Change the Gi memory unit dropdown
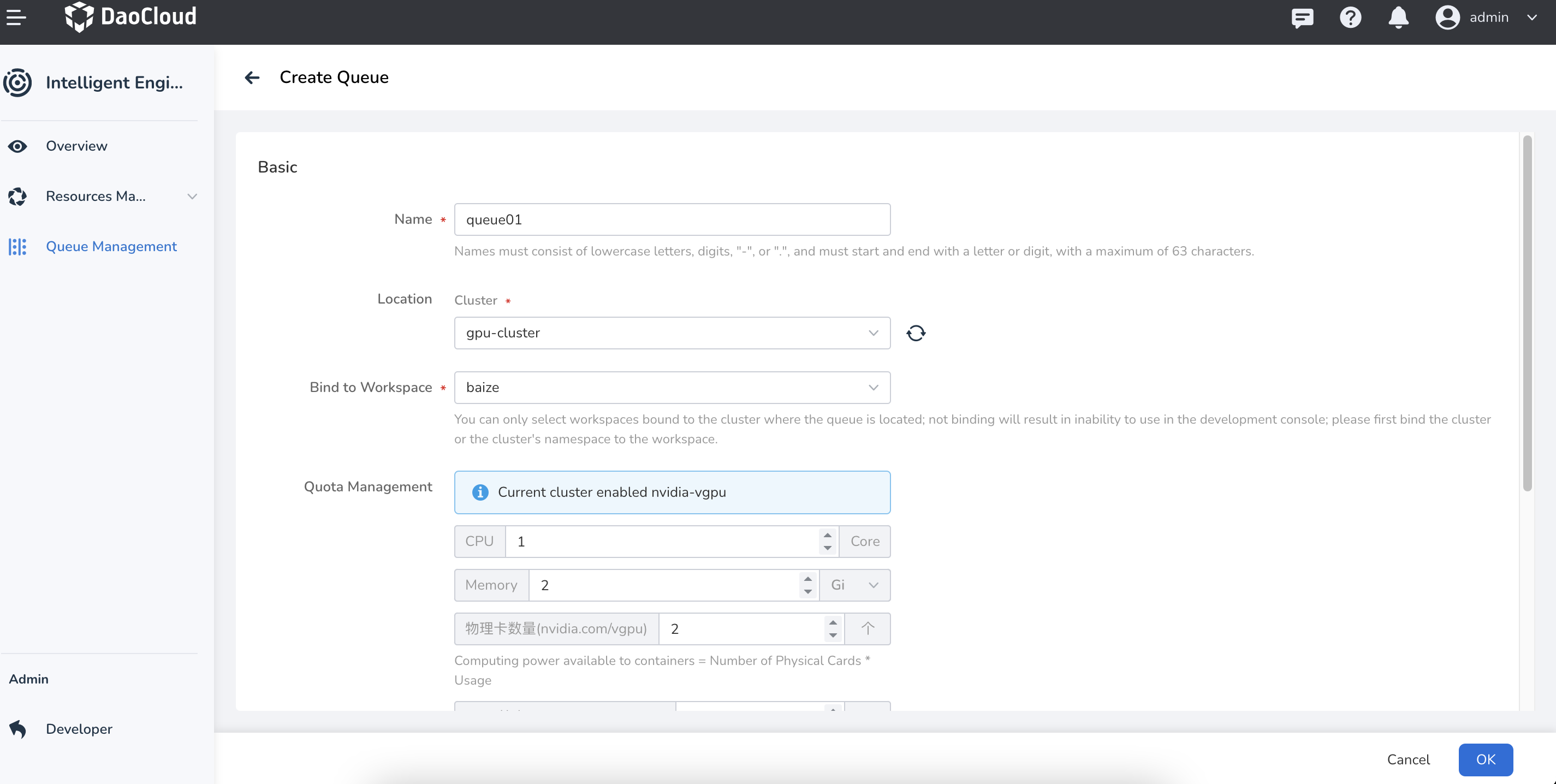 pos(854,585)
